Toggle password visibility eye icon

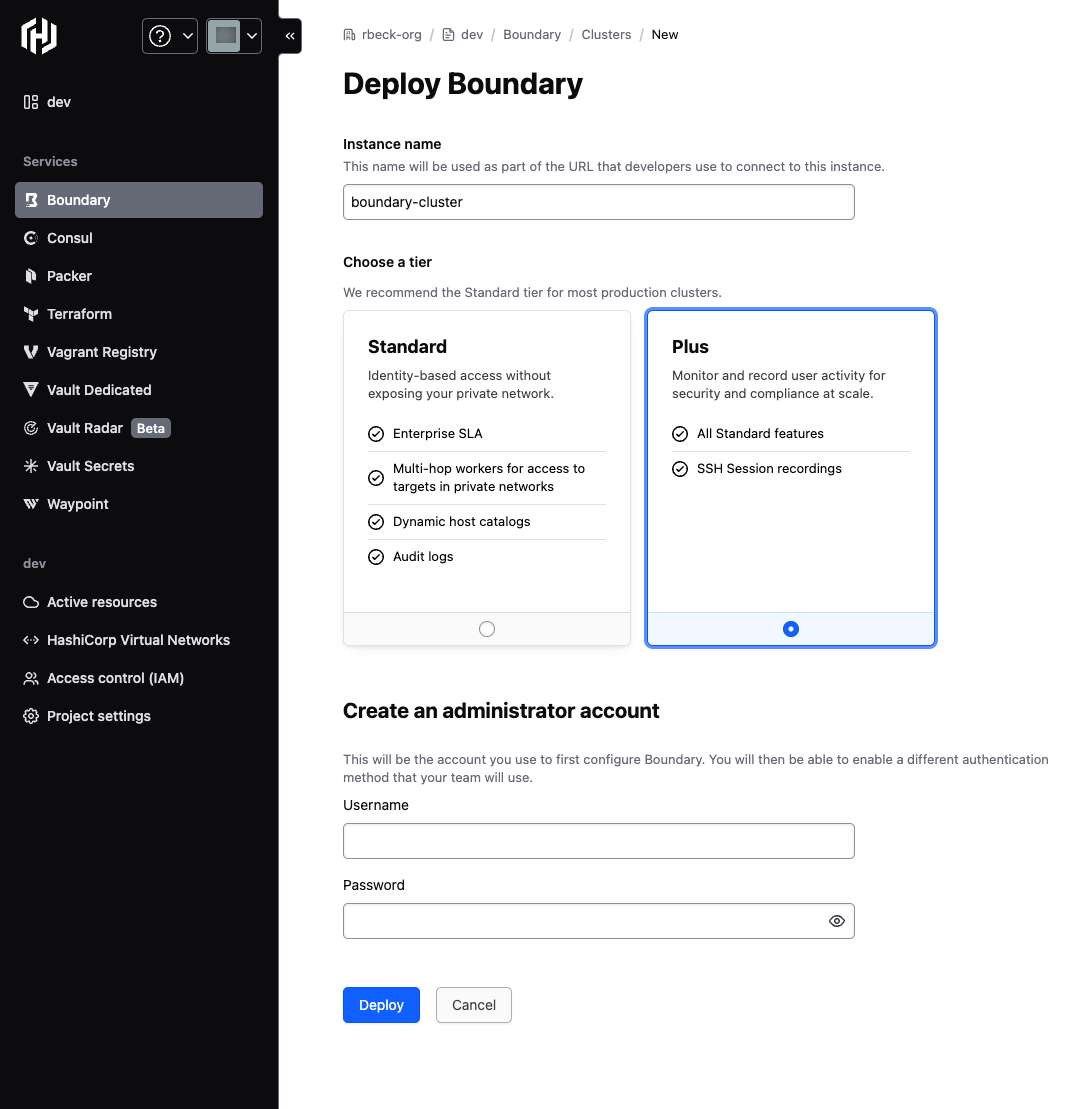click(x=837, y=921)
